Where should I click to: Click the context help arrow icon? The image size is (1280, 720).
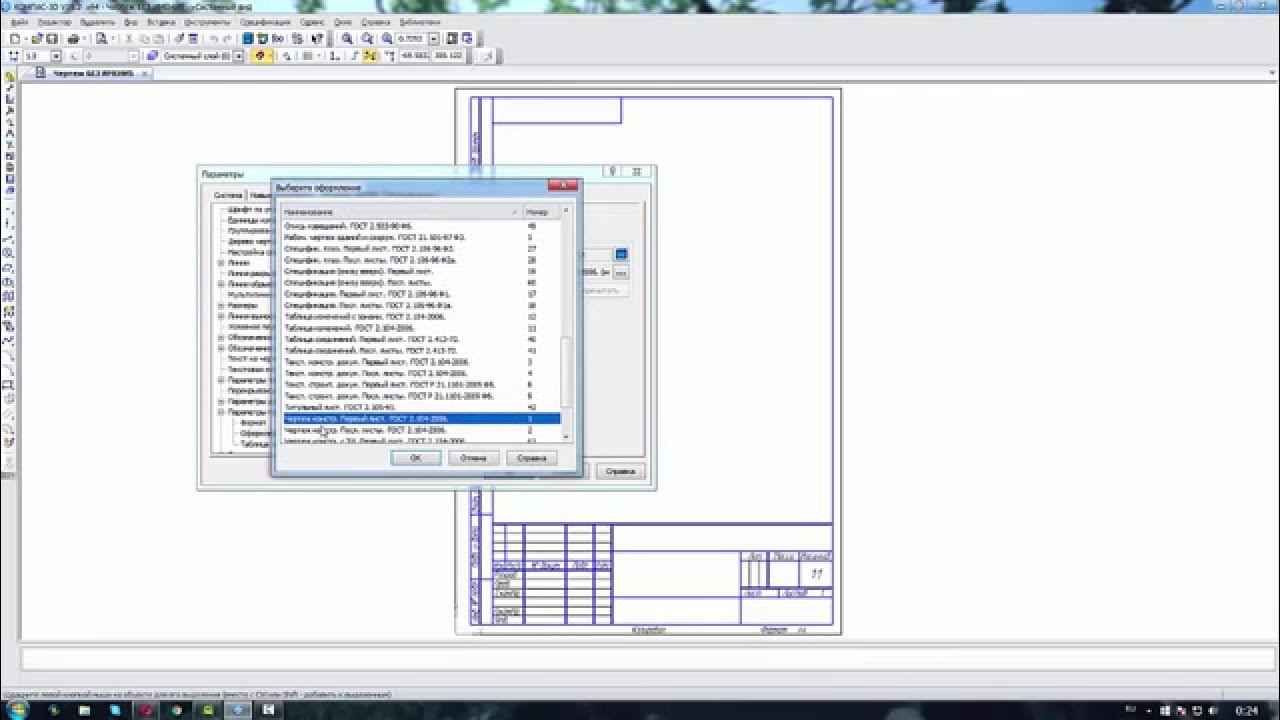click(x=316, y=38)
